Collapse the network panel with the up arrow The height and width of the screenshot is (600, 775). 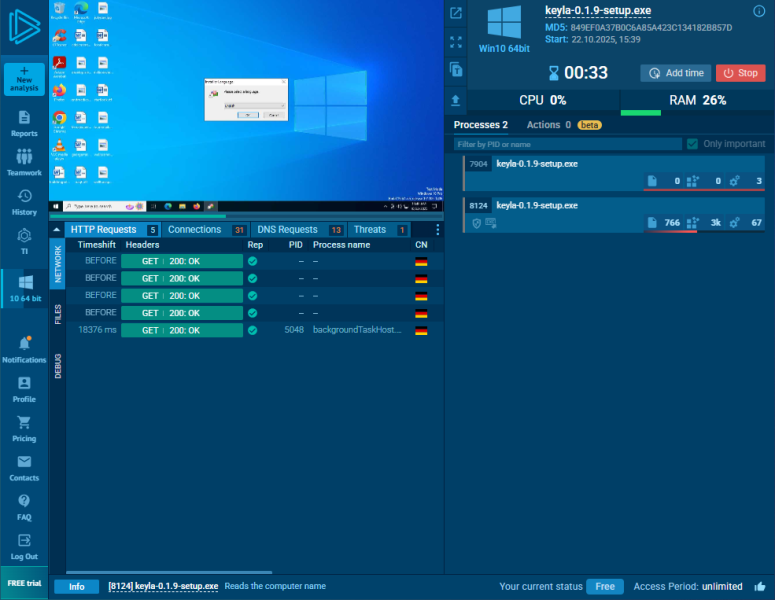click(x=56, y=230)
